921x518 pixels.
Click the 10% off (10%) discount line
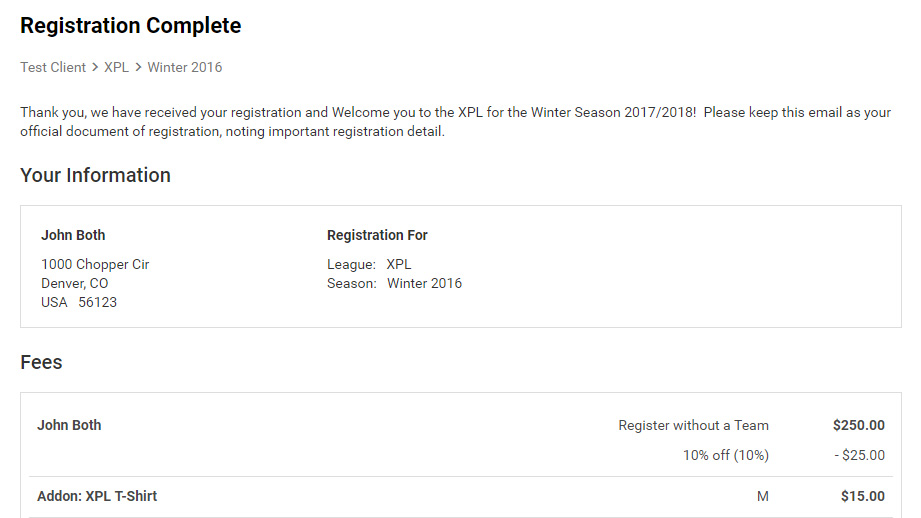point(725,455)
